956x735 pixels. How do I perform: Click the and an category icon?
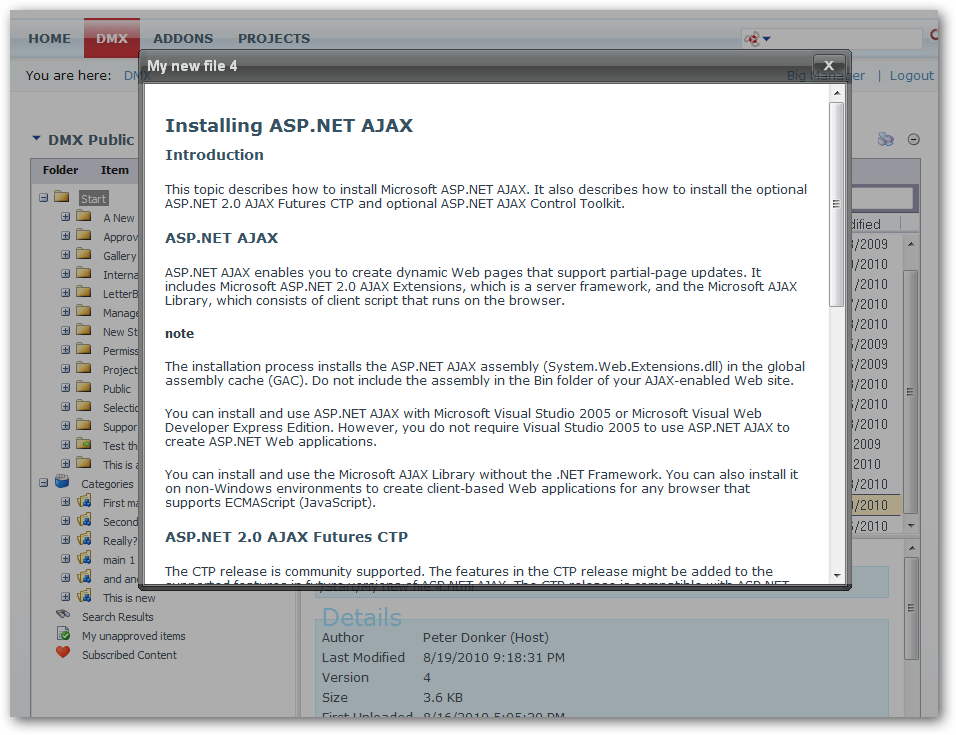click(x=84, y=577)
